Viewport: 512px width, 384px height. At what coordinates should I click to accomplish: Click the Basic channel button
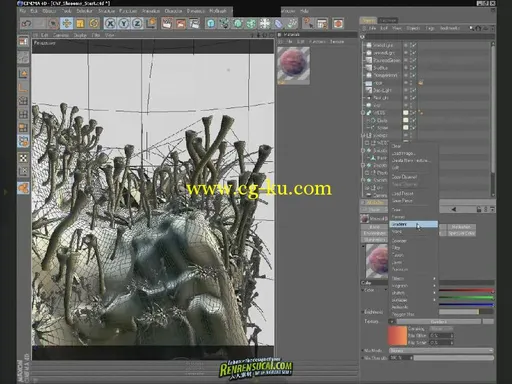(x=374, y=227)
